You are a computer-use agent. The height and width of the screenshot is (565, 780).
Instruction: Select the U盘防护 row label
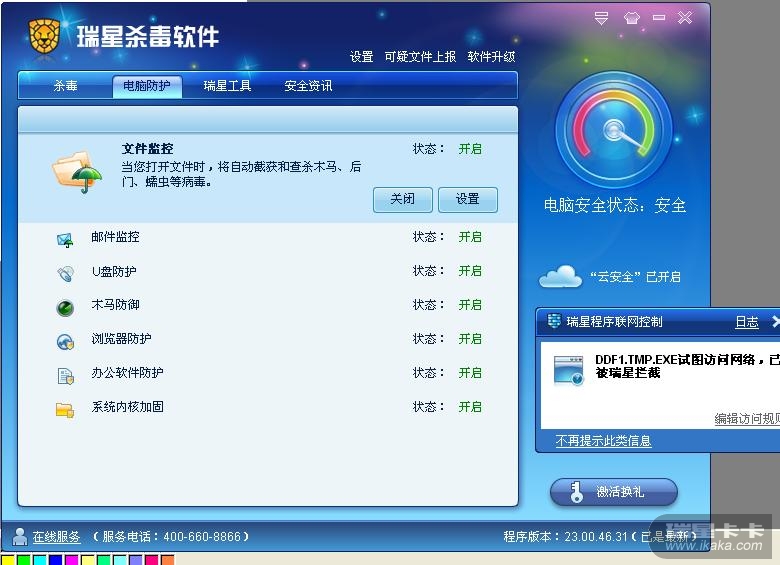click(x=114, y=271)
